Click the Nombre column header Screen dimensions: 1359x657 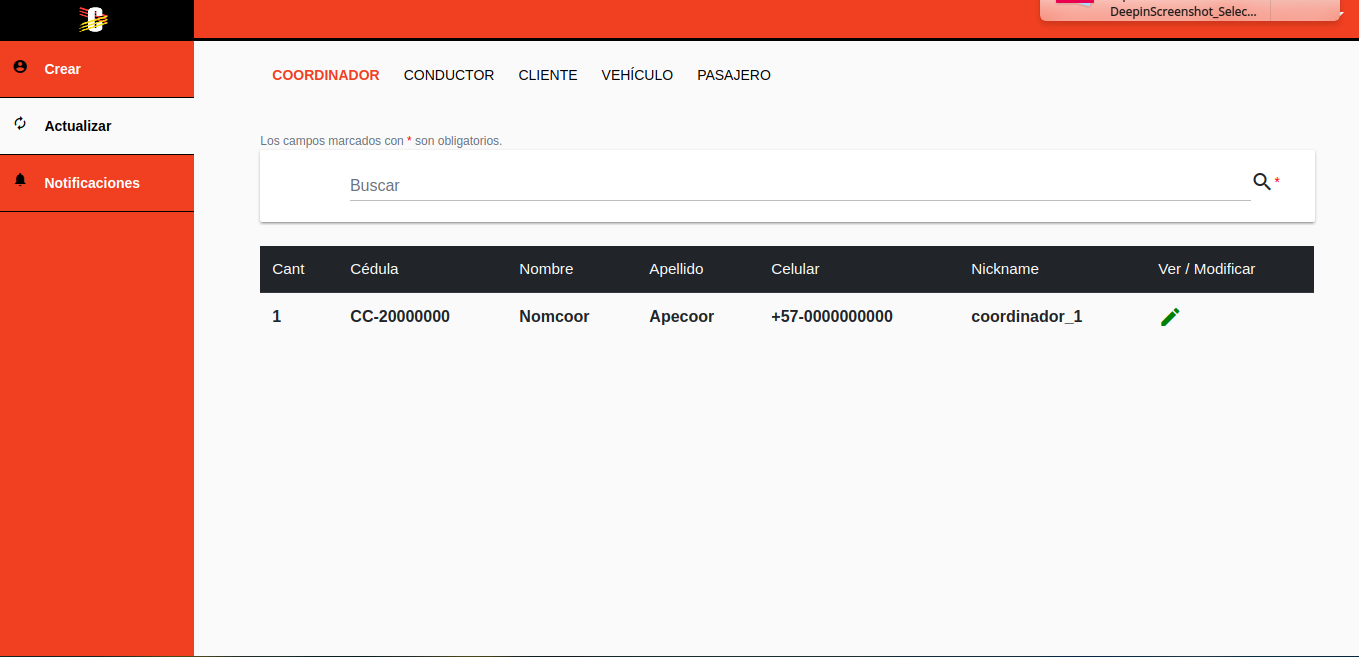(546, 269)
